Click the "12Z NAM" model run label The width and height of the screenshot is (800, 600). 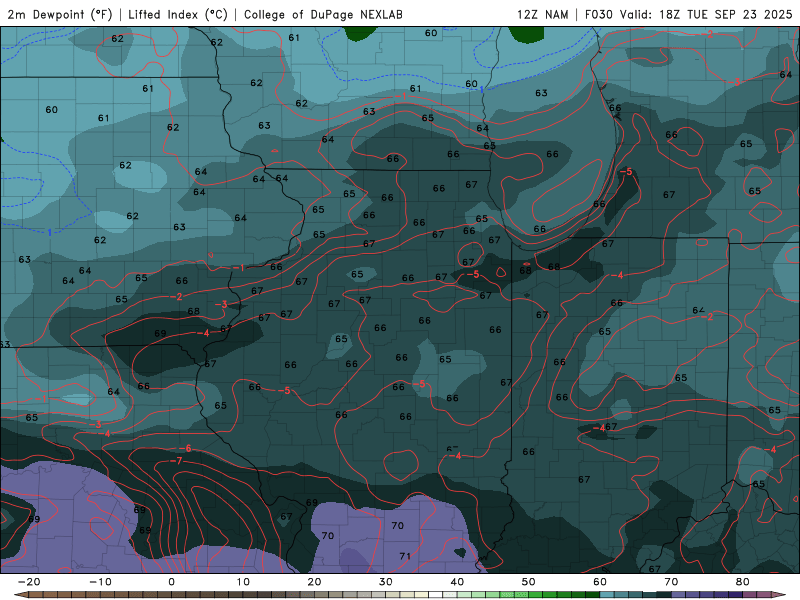pyautogui.click(x=543, y=15)
